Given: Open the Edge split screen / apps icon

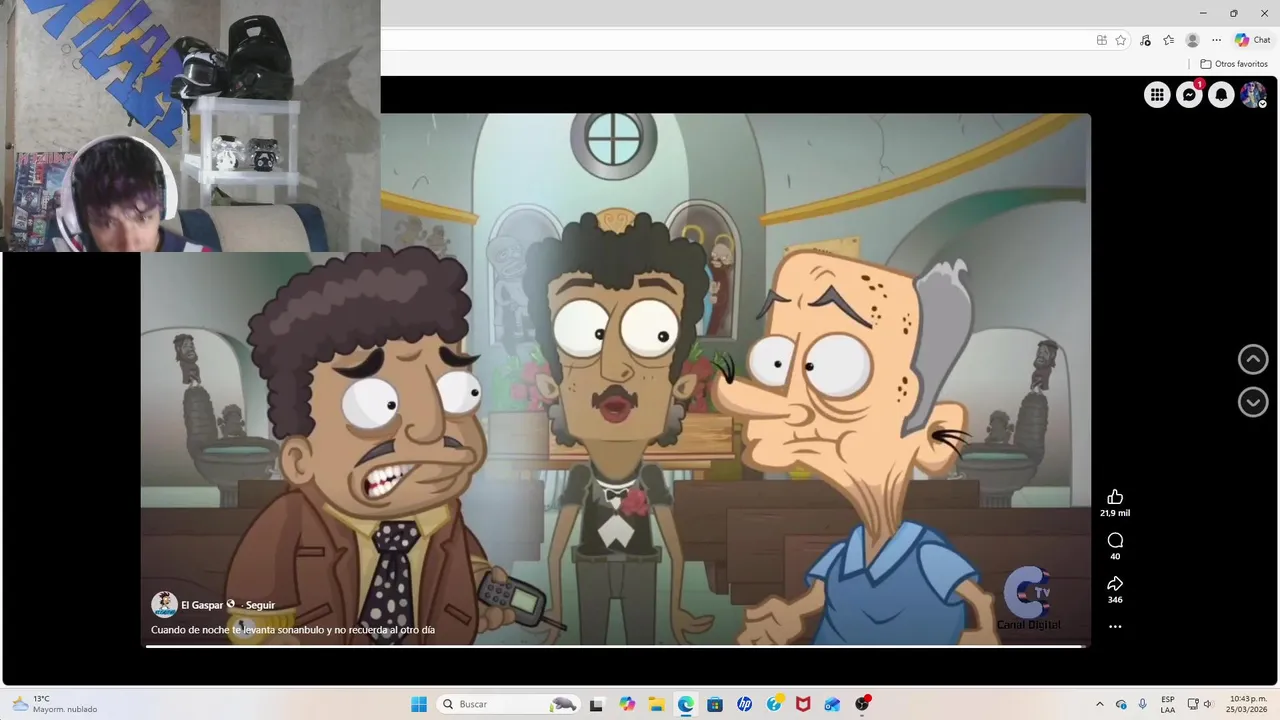Looking at the screenshot, I should click(x=1101, y=40).
